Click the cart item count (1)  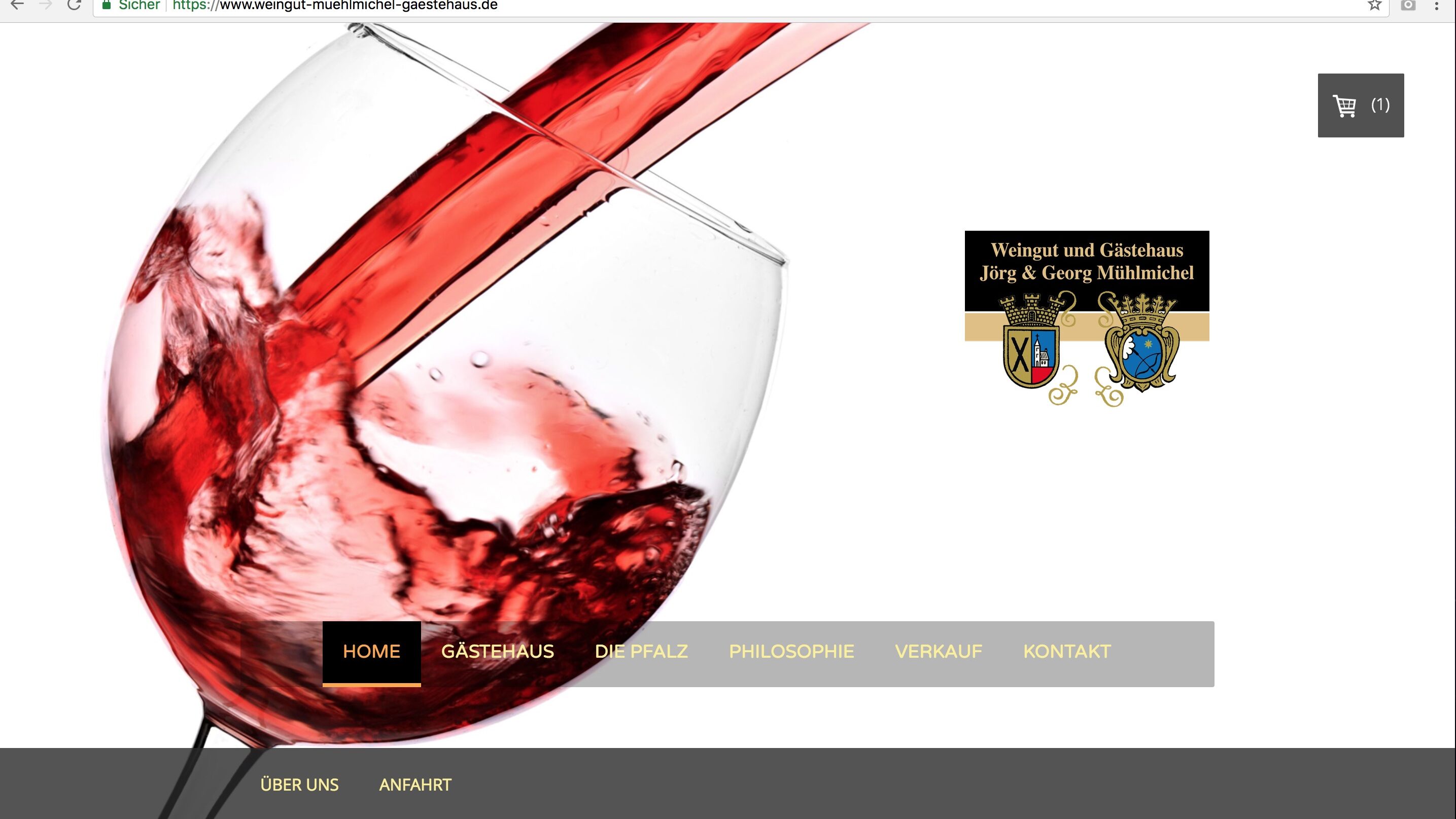(x=1380, y=105)
